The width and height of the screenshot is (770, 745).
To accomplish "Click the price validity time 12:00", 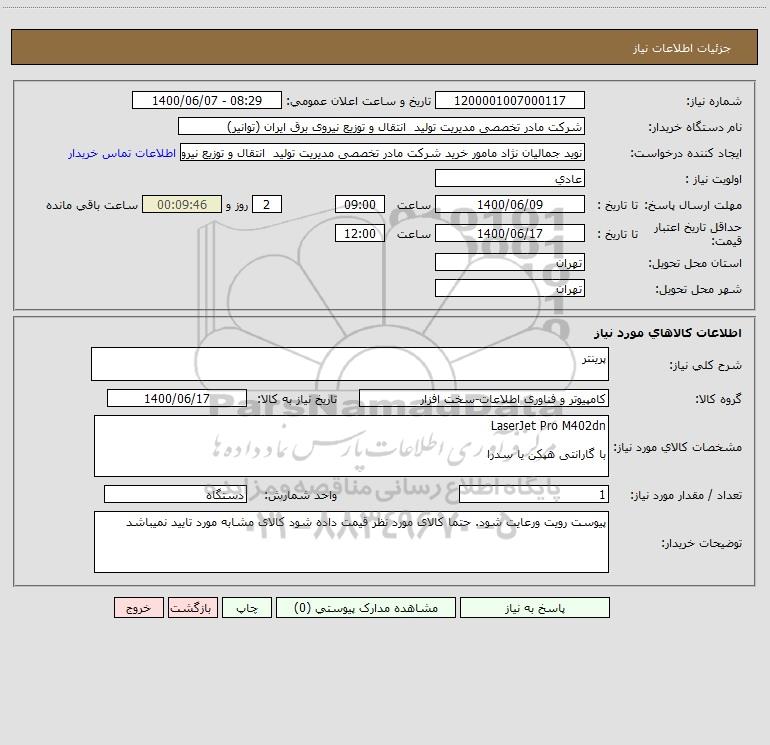I will tap(359, 233).
